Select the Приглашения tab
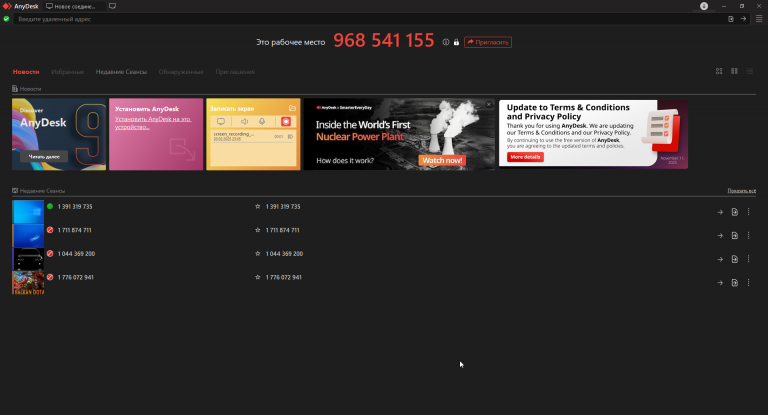The width and height of the screenshot is (768, 415). 235,72
